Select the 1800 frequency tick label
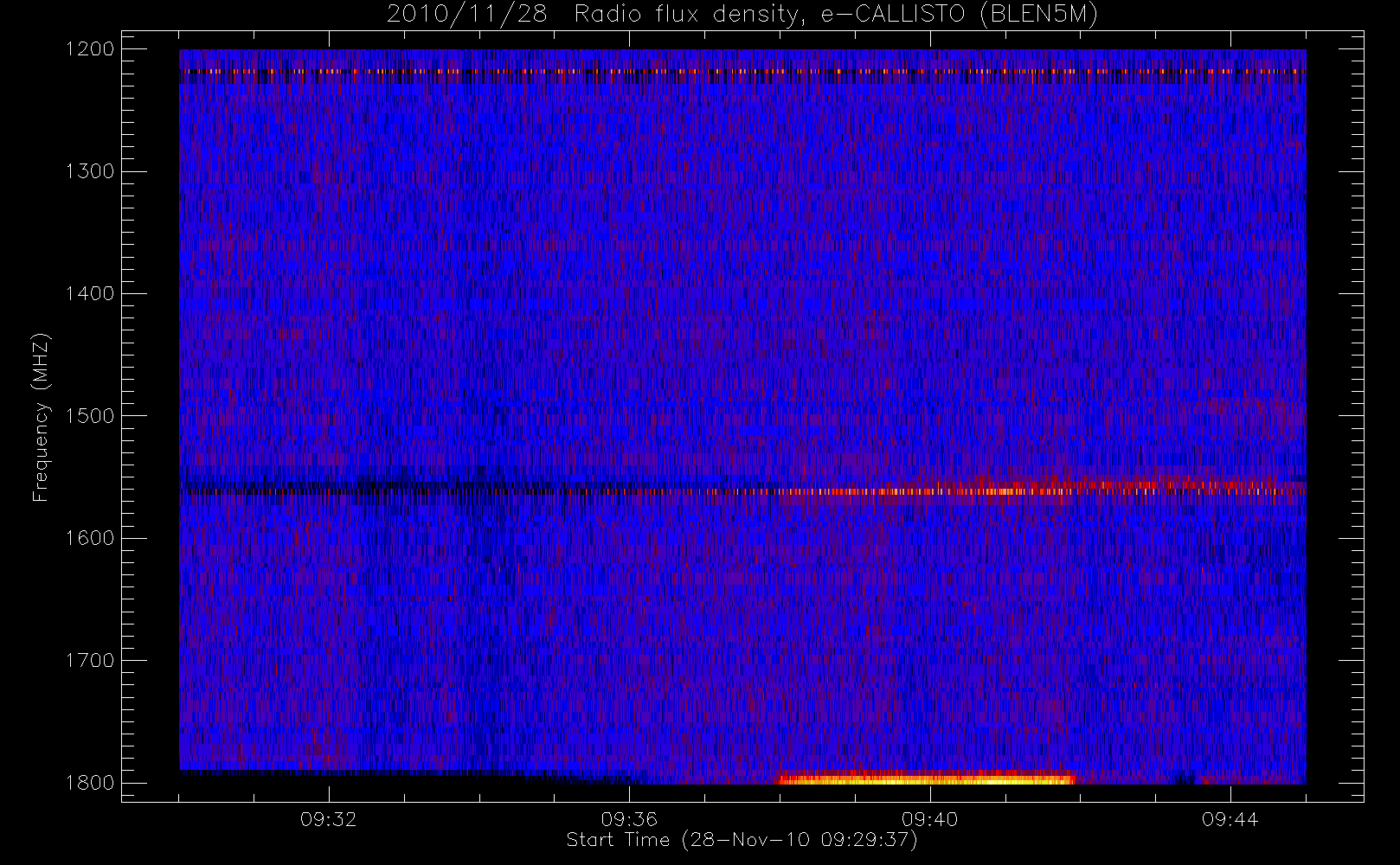1400x865 pixels. tap(90, 783)
